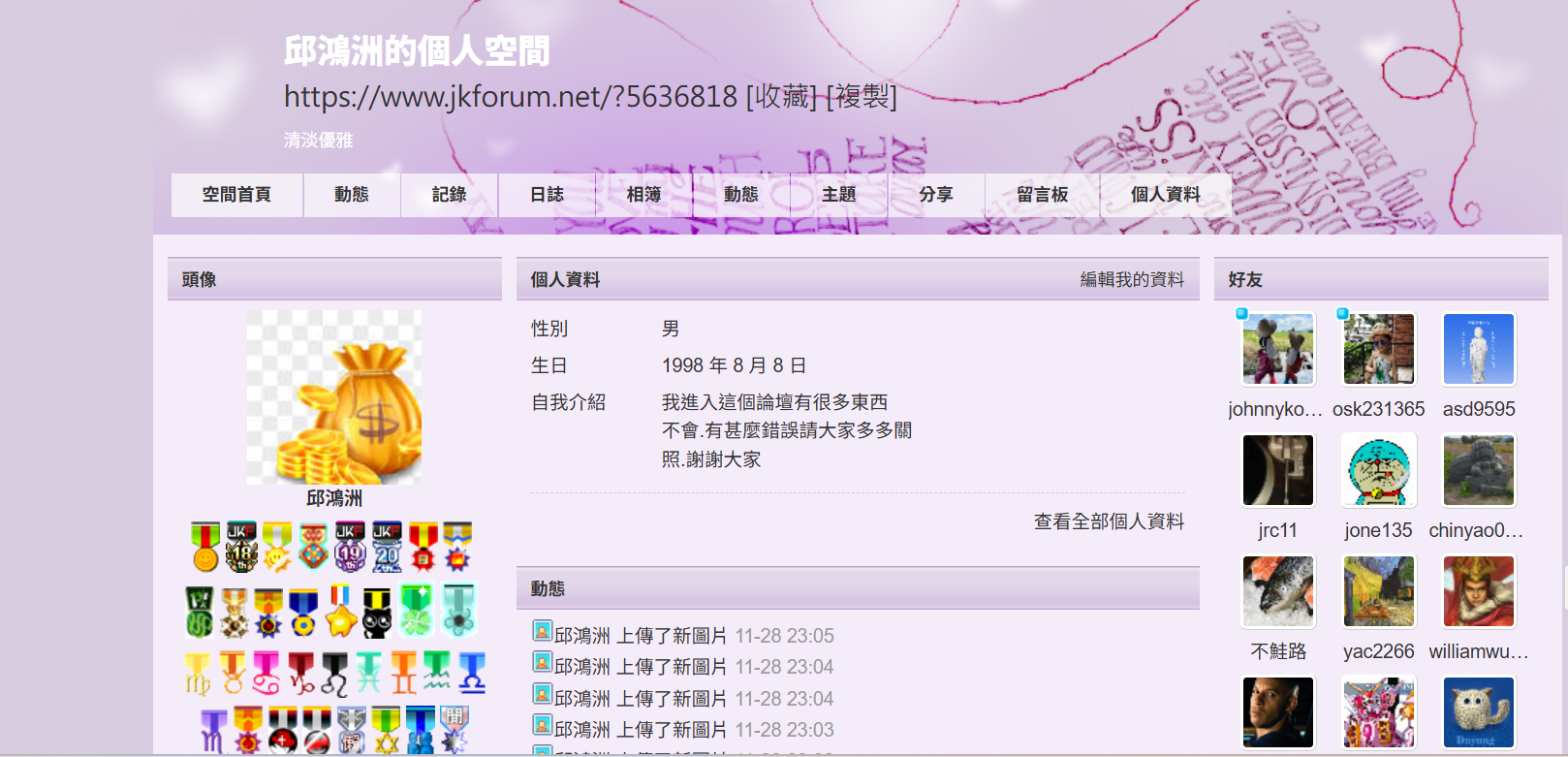The height and width of the screenshot is (757, 1568).
Task: Switch to the 日誌 tab
Action: (x=547, y=195)
